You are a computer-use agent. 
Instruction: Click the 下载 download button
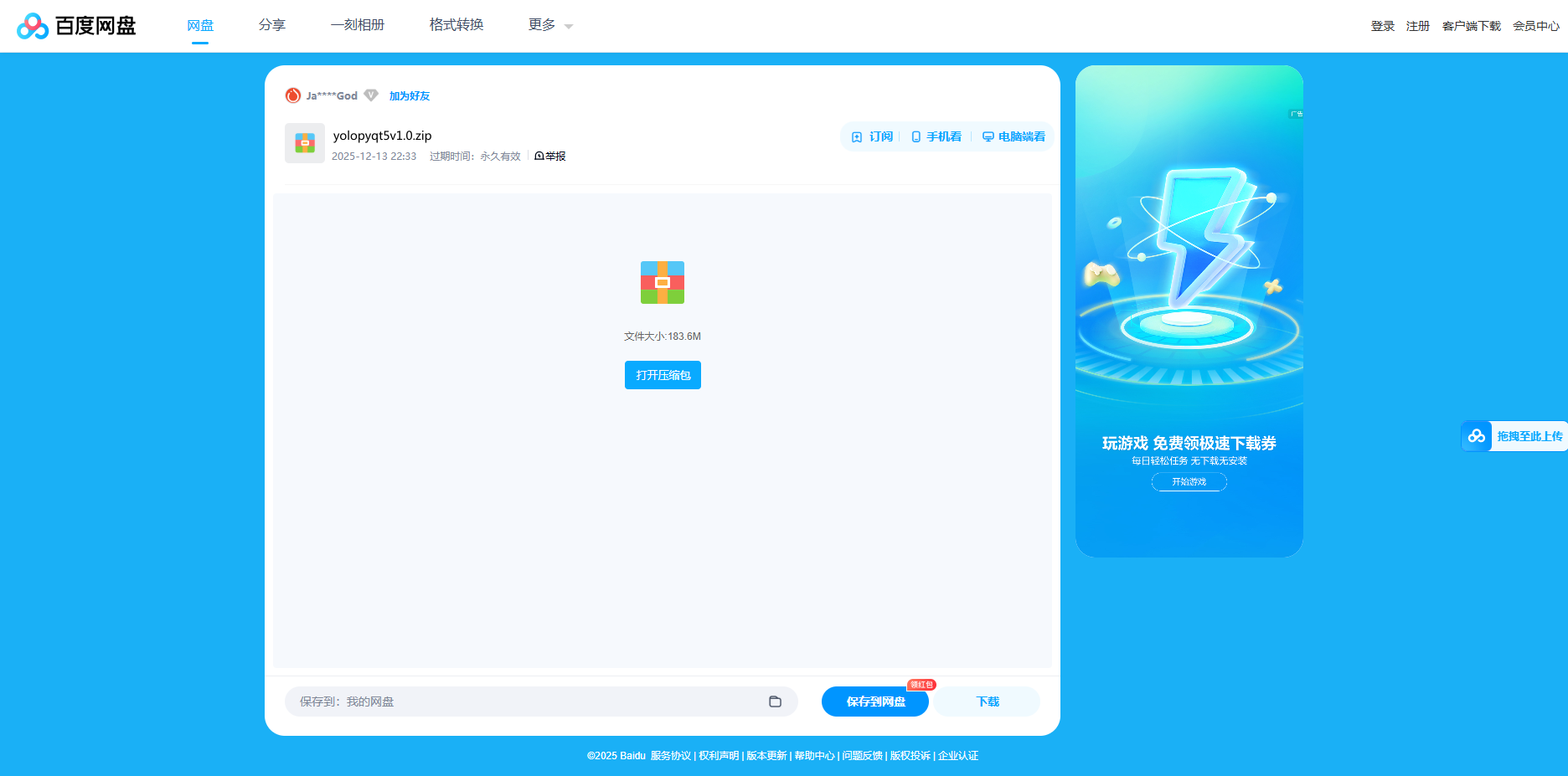point(988,701)
